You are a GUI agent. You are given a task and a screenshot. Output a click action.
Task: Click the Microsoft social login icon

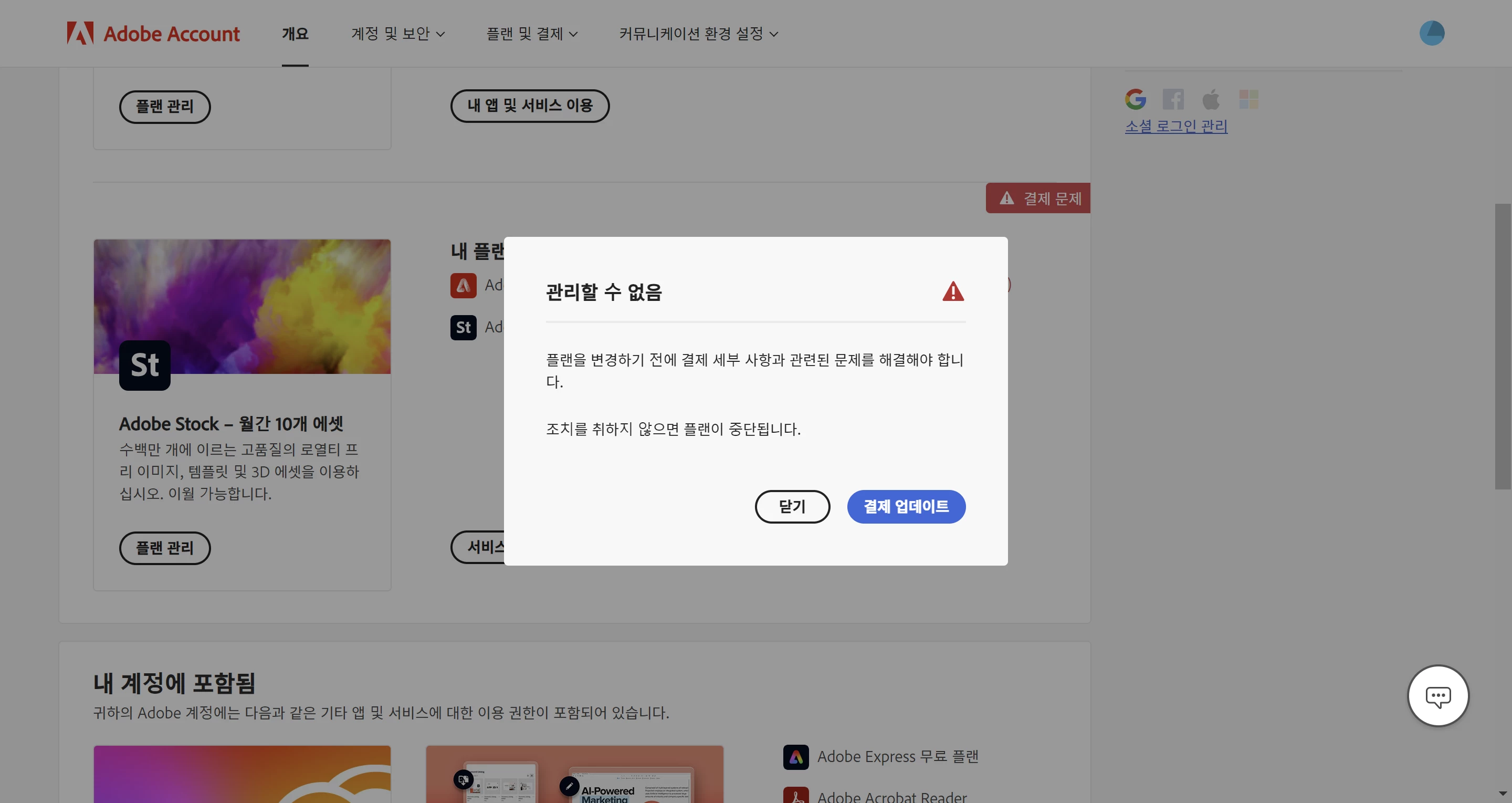coord(1248,99)
